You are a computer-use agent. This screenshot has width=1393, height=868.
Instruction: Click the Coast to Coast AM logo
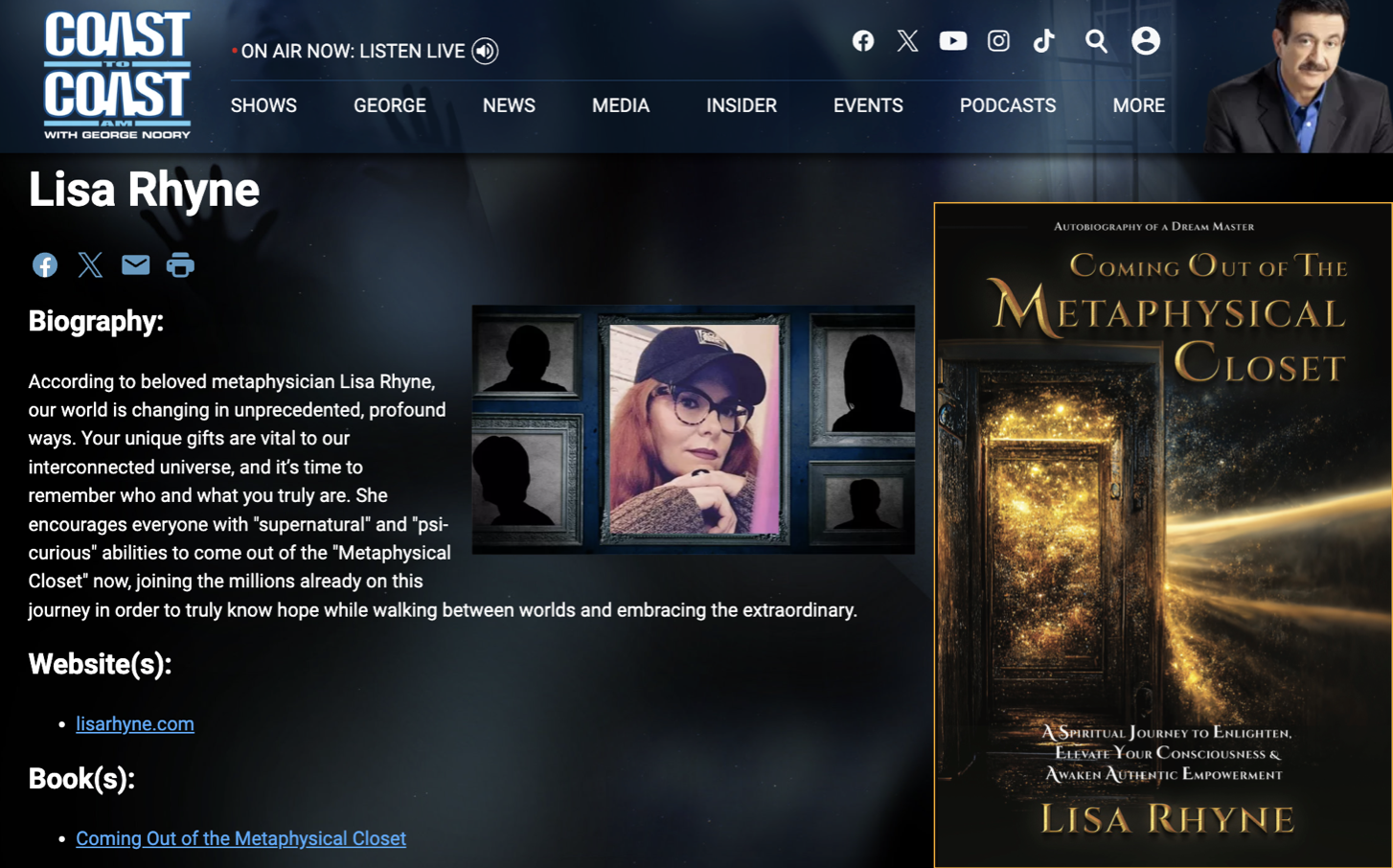(117, 75)
